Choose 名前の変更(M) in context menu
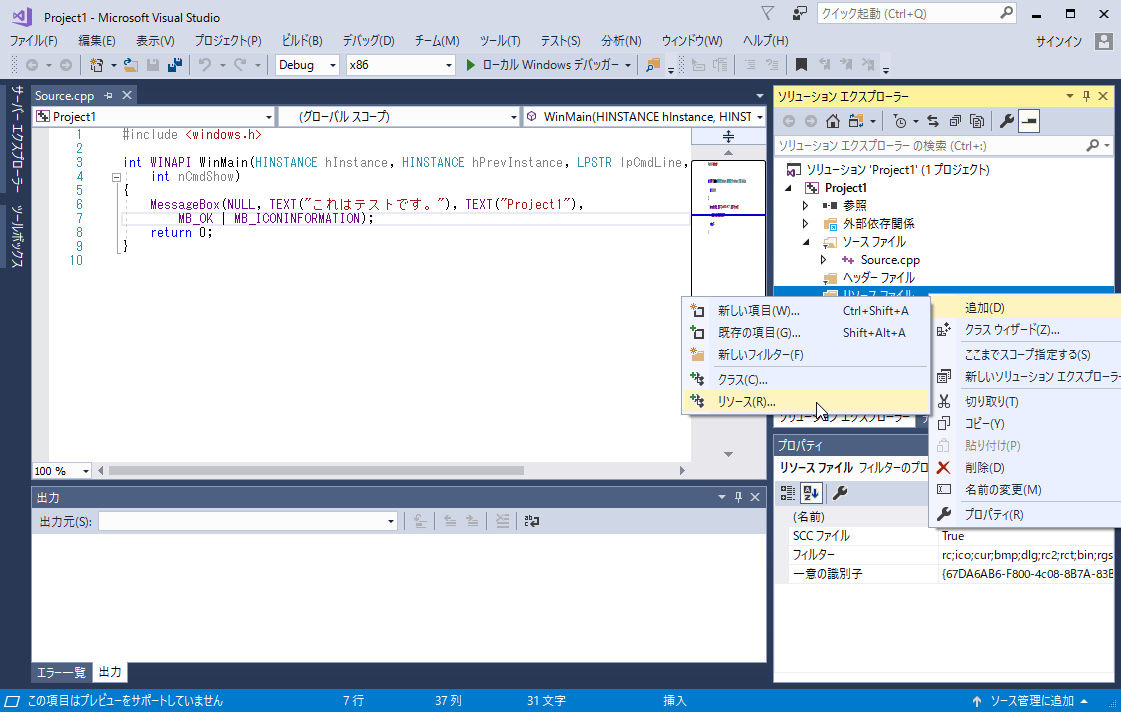1121x712 pixels. click(1026, 490)
